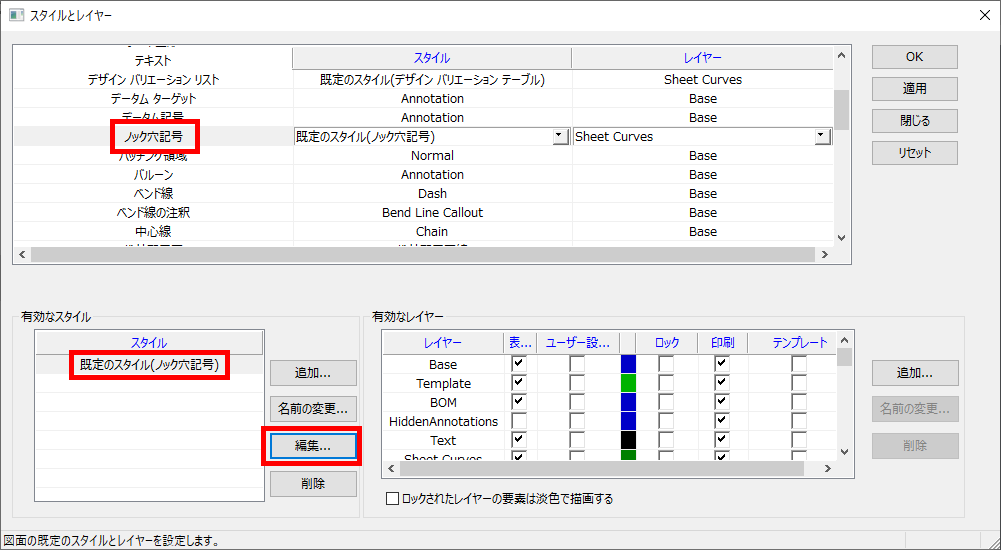
Task: Click the リセット button
Action: 914,152
